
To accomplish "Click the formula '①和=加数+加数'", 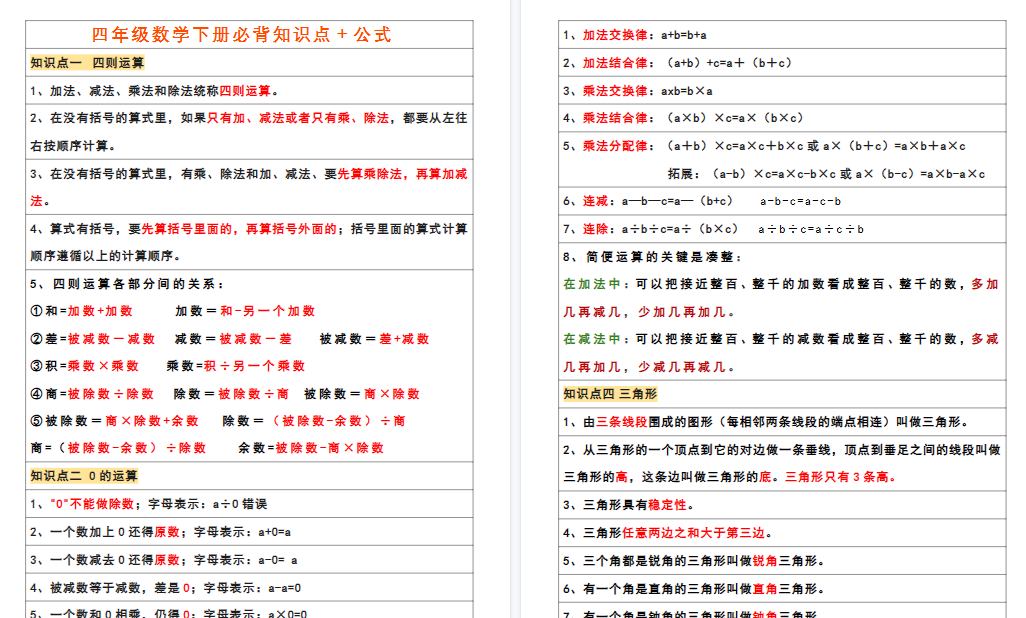I will pos(81,311).
